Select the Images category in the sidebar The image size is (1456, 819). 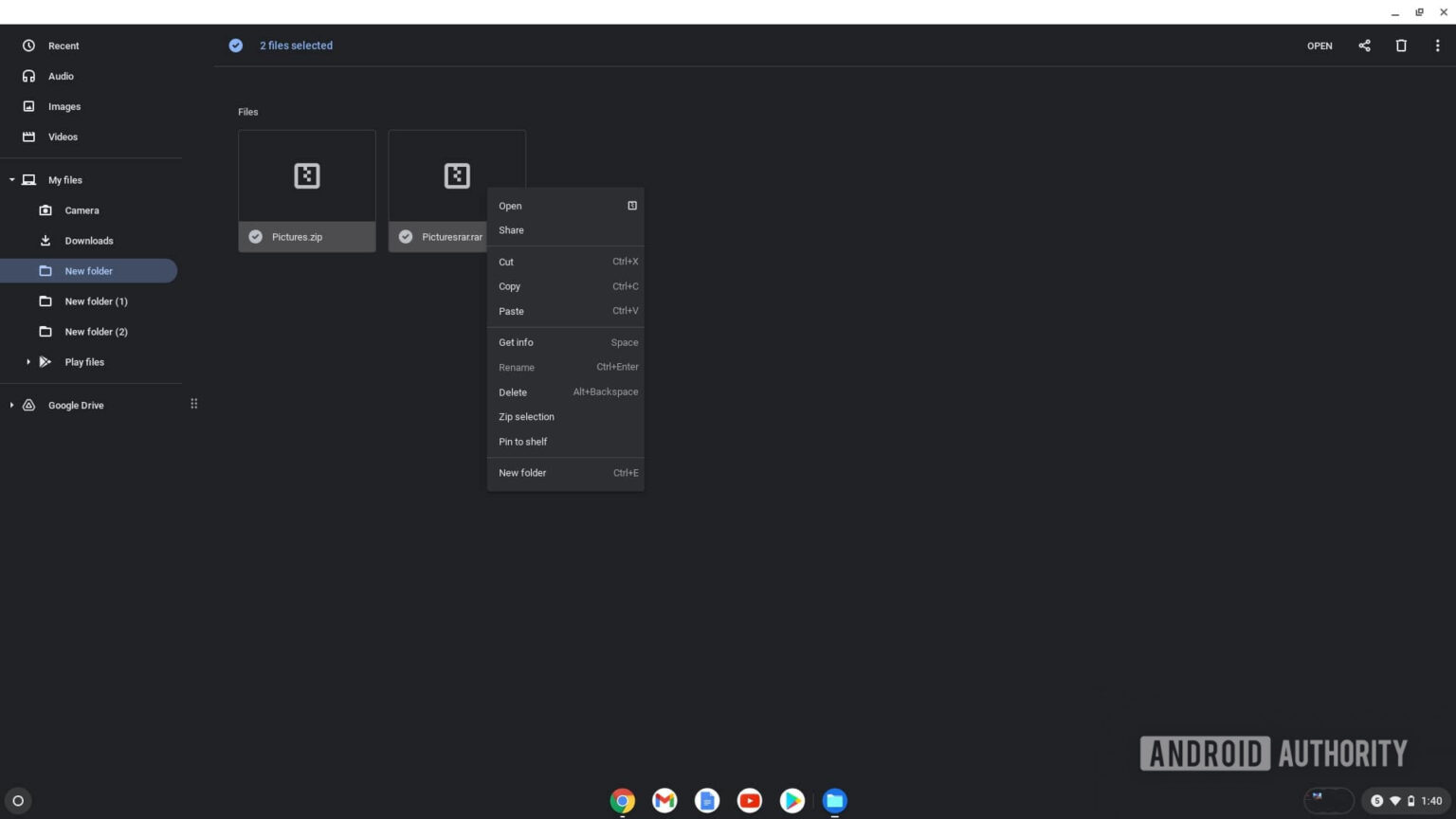(x=64, y=106)
